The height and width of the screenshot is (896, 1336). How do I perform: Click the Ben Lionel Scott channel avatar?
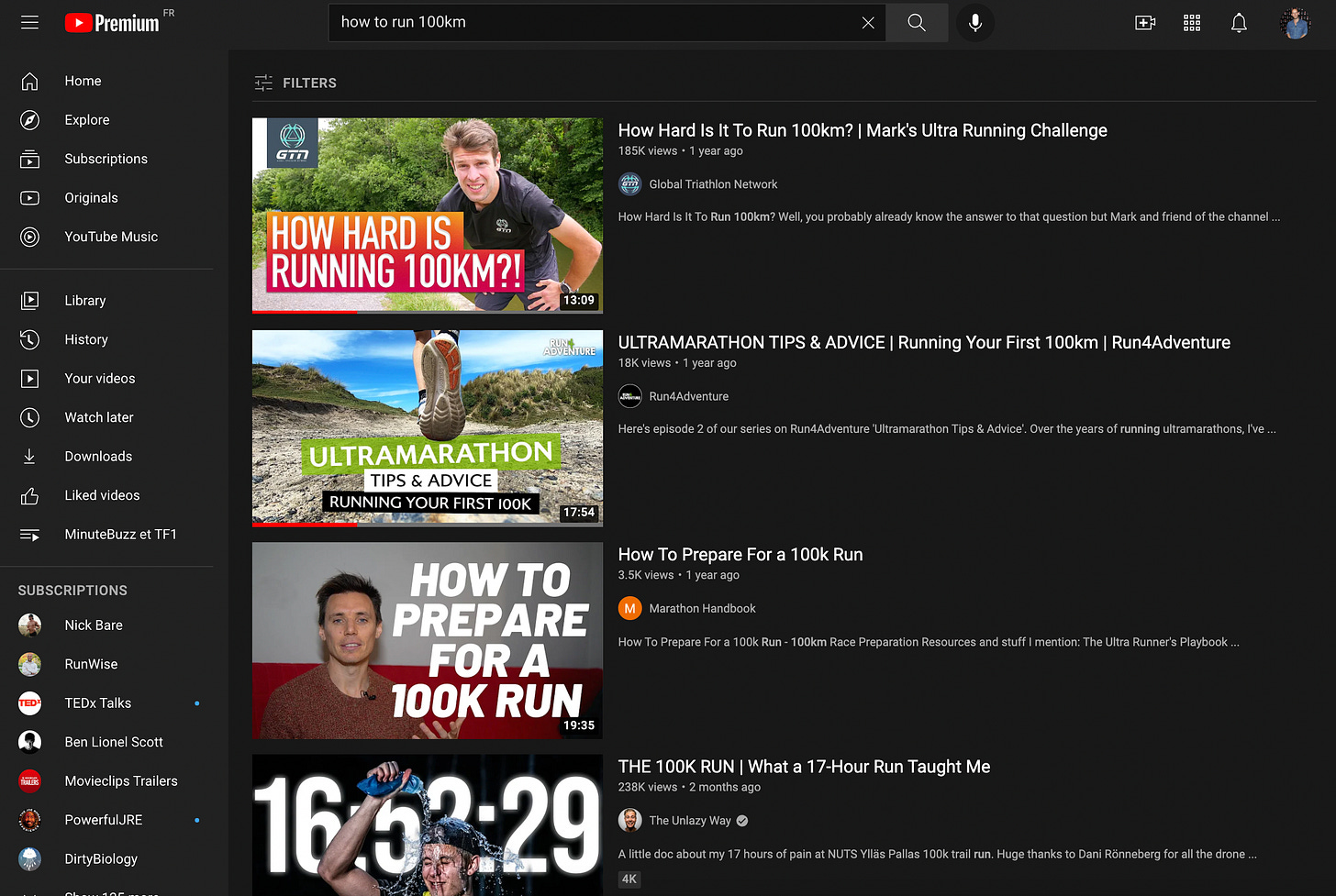(29, 742)
